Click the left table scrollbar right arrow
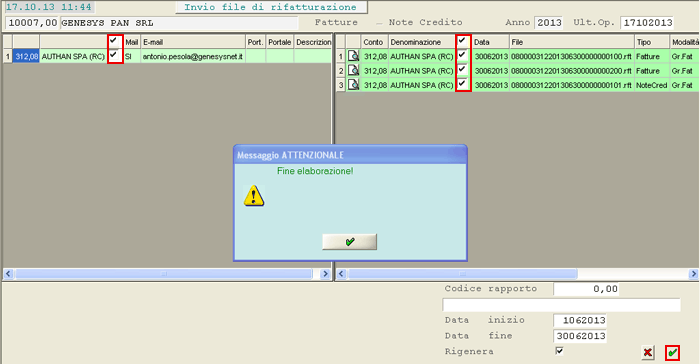700x364 pixels. [325, 273]
